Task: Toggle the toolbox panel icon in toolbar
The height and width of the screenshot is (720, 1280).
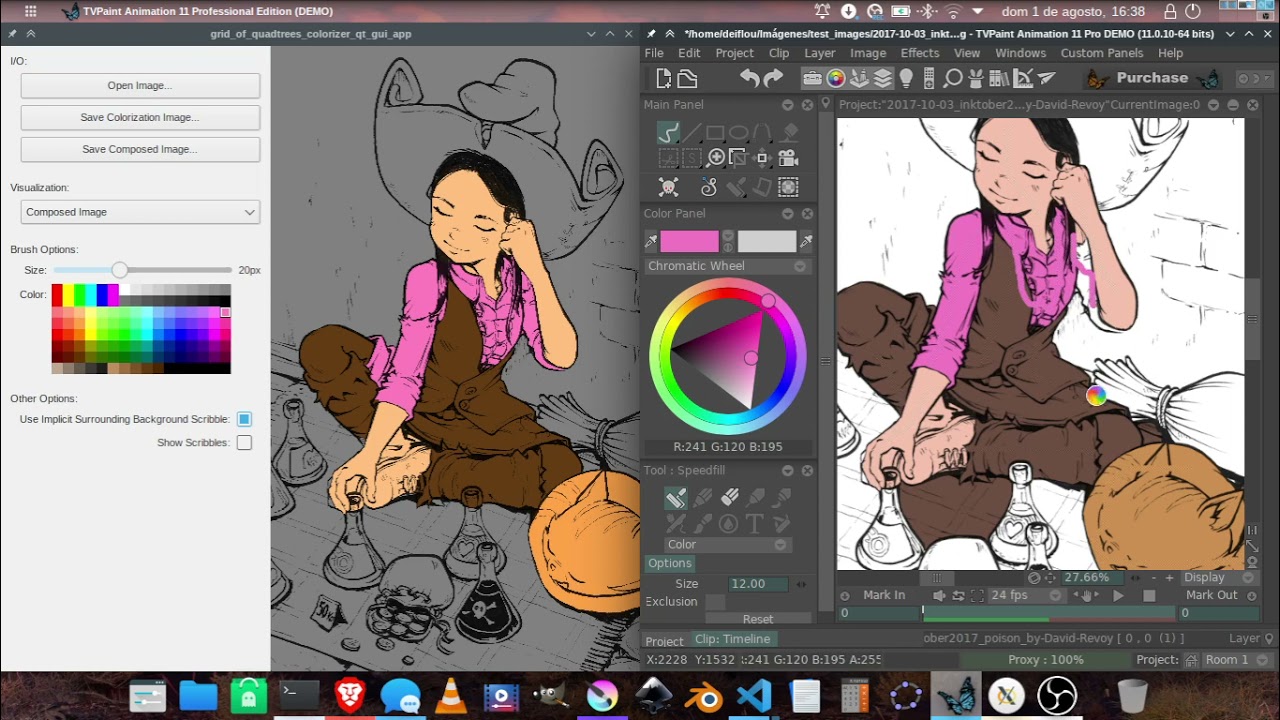Action: pyautogui.click(x=812, y=78)
